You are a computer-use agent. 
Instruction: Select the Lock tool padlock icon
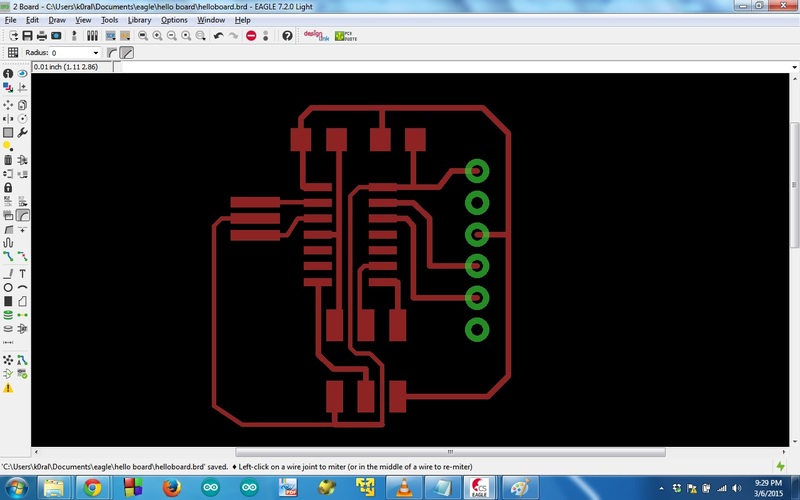point(8,187)
